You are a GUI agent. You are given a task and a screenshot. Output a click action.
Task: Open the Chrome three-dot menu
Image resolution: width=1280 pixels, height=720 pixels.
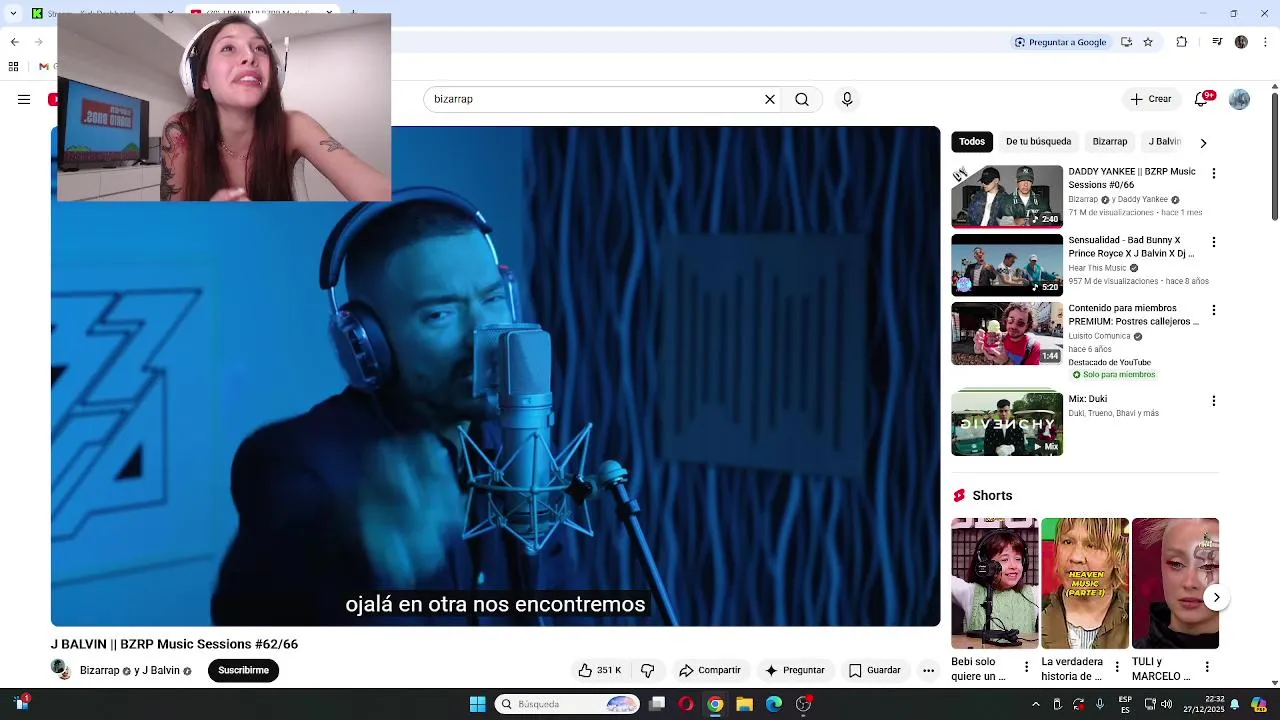pos(1265,42)
